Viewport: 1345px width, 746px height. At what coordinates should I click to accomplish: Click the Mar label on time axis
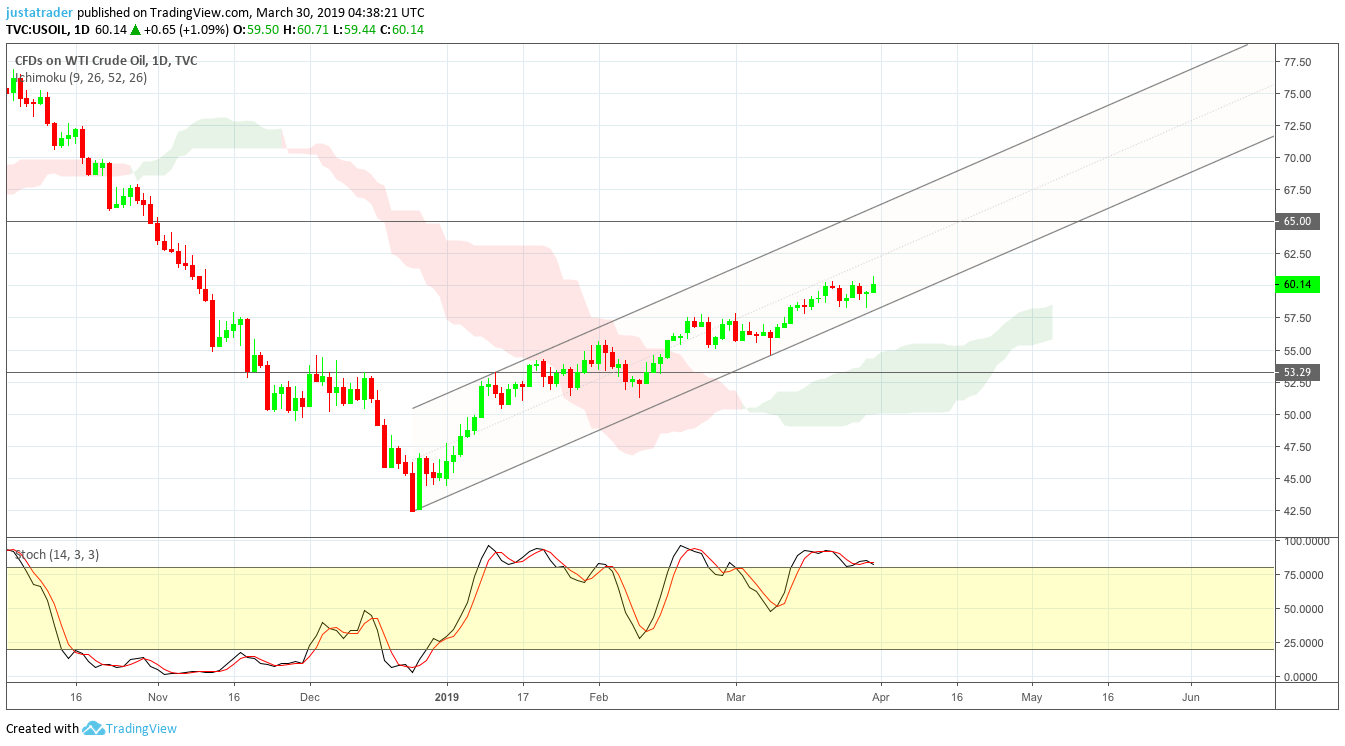(x=736, y=696)
